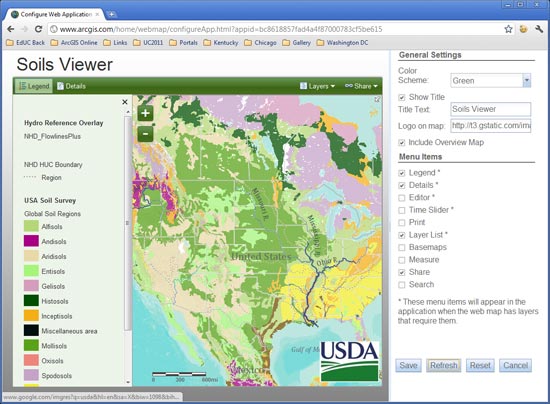Enable the Editor menu item checkbox
The image size is (550, 404).
pos(402,198)
